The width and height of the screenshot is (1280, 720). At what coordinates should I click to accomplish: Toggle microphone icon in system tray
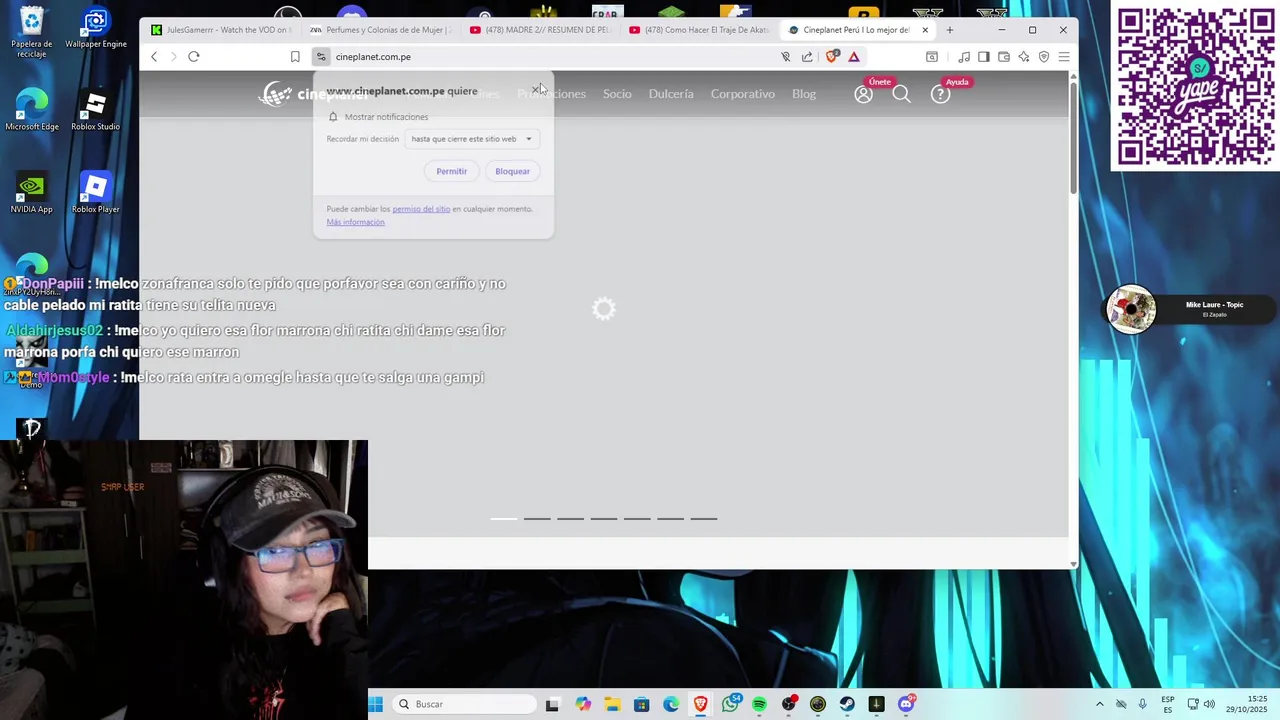click(1142, 704)
